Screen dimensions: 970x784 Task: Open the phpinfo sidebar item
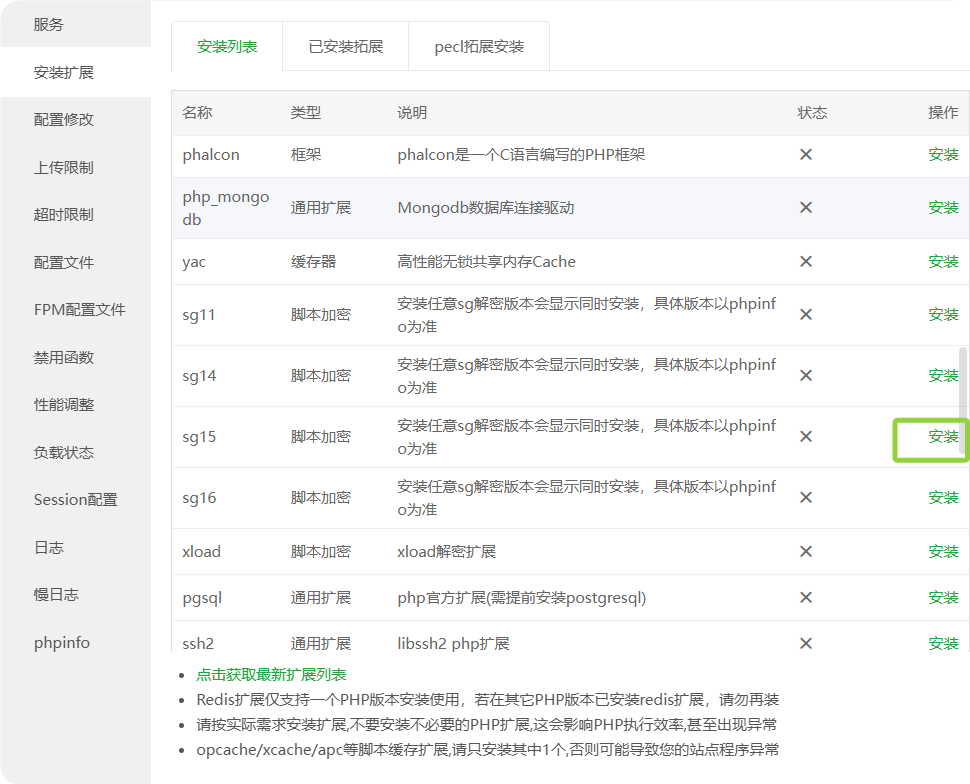61,642
